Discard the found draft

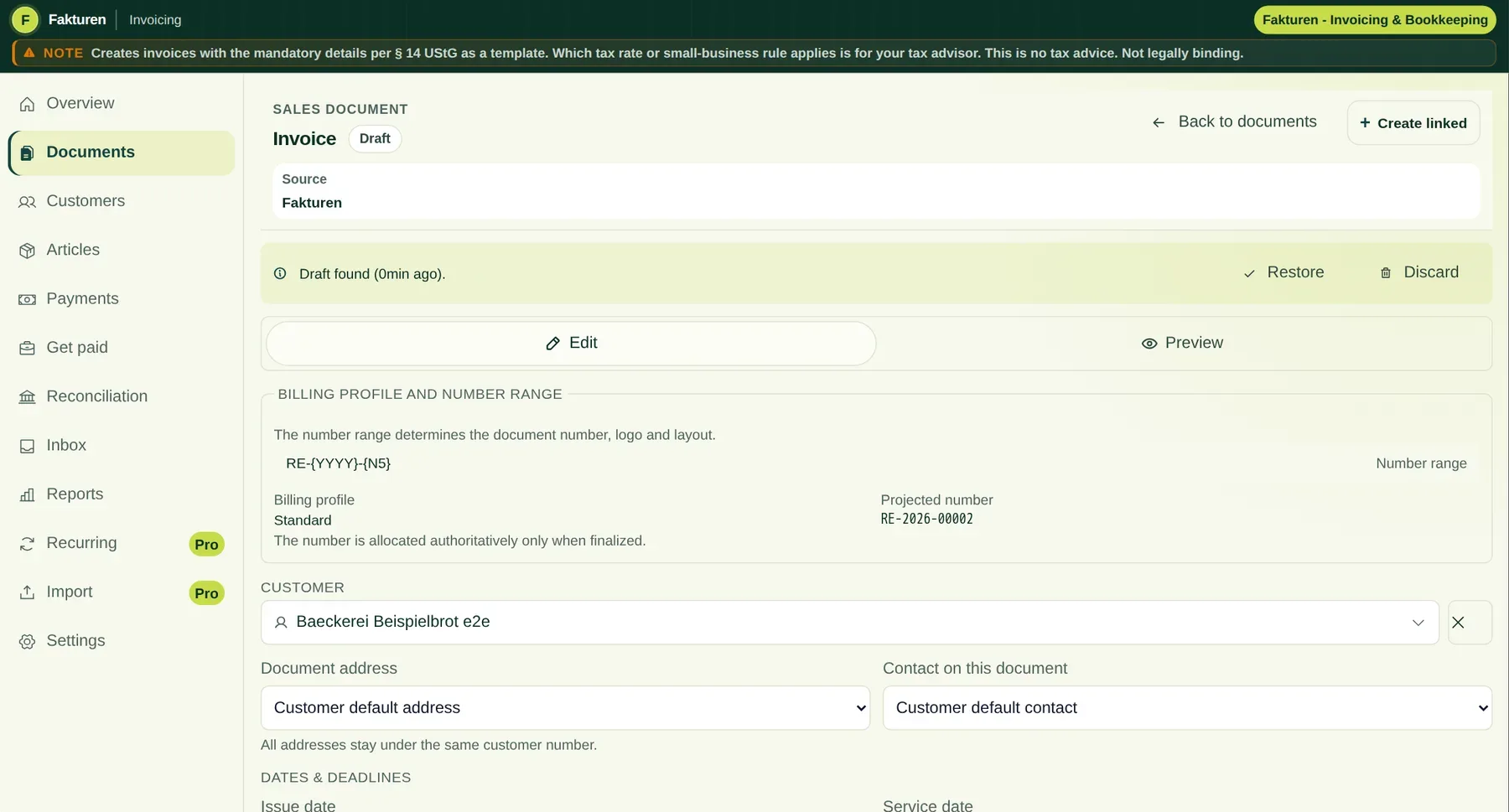(1418, 272)
